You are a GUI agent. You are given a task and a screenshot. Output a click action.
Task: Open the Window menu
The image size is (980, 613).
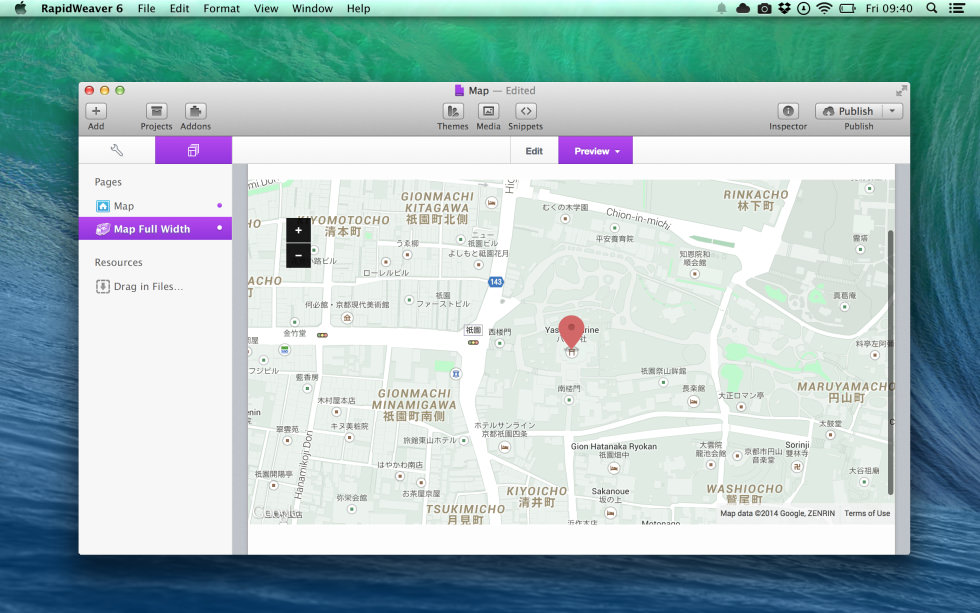[x=312, y=8]
